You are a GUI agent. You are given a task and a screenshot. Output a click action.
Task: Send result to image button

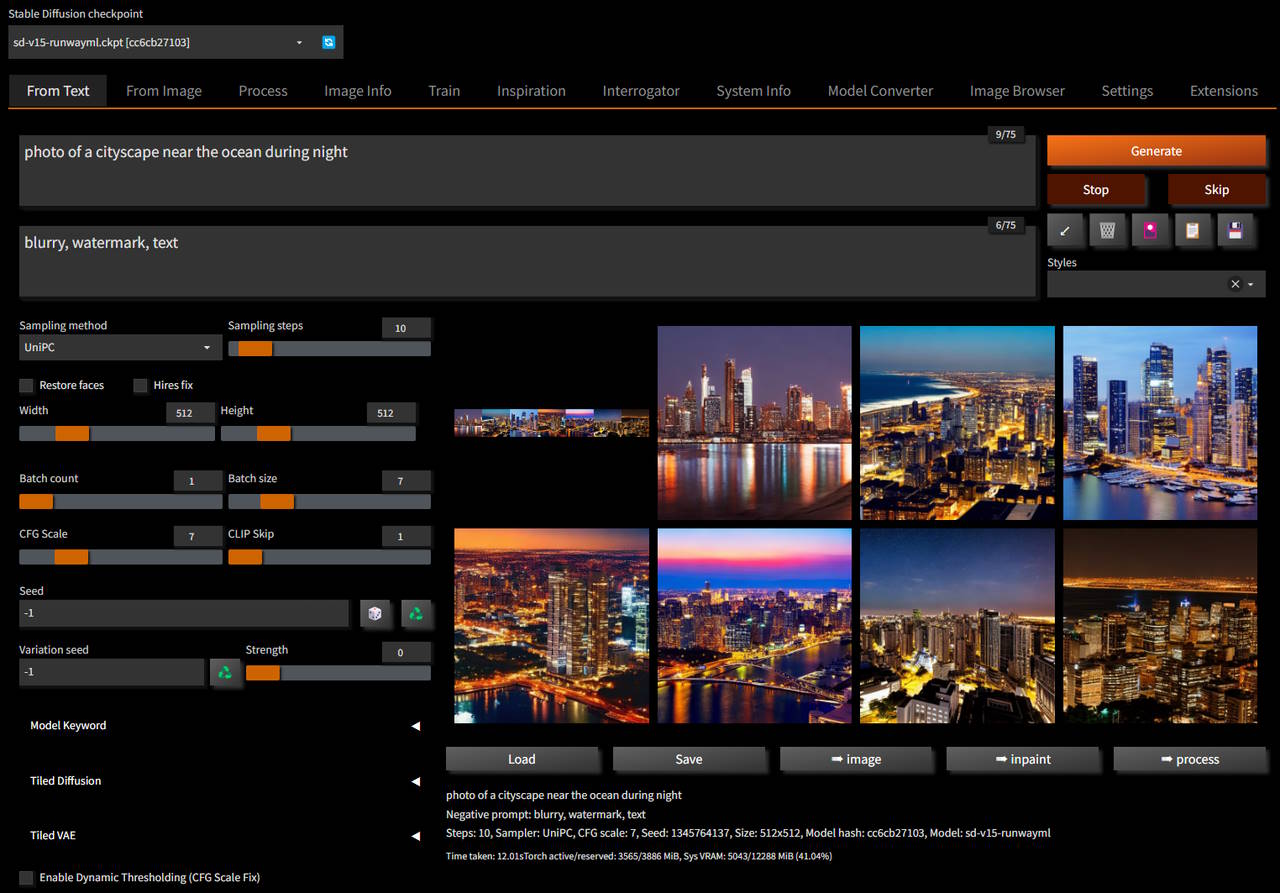[856, 759]
